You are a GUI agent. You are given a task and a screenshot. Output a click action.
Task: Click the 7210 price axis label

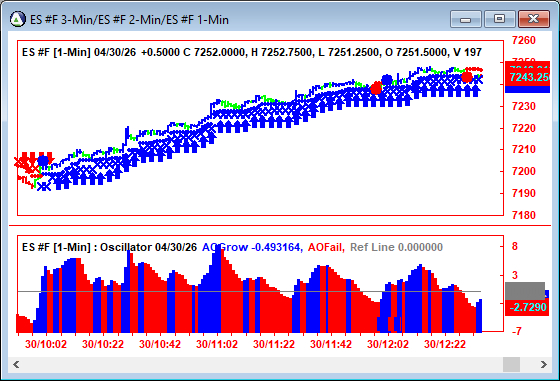(x=524, y=149)
